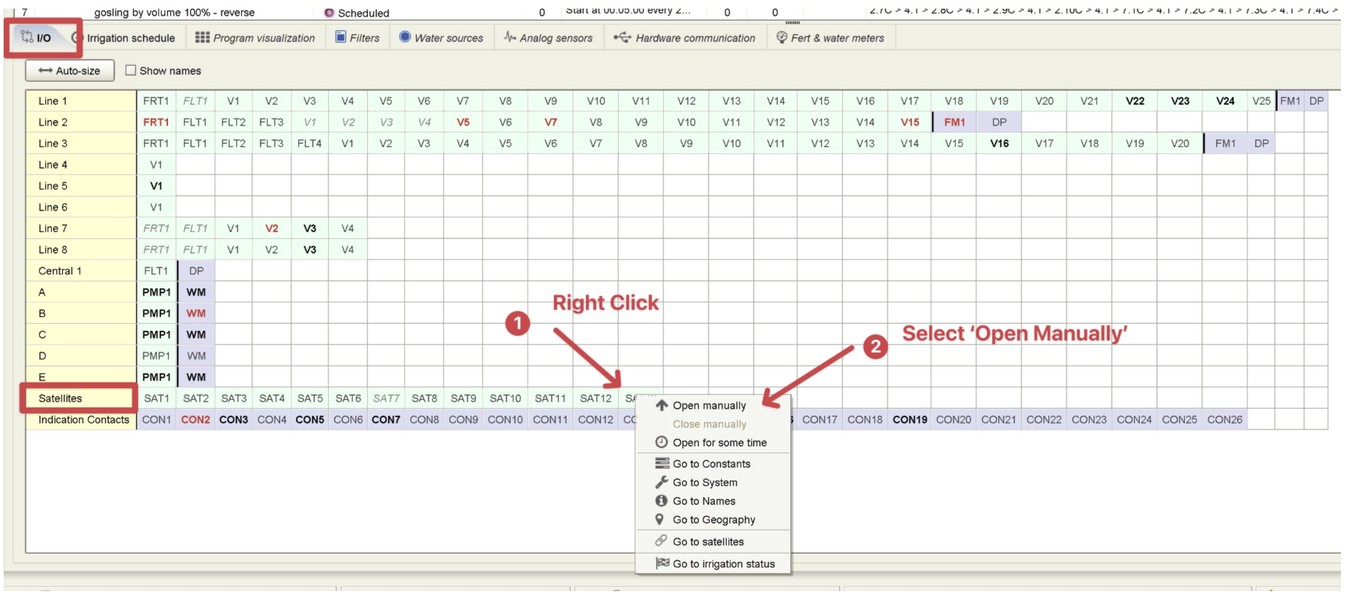
Task: Click the info icon beside Go to Names
Action: pos(661,501)
